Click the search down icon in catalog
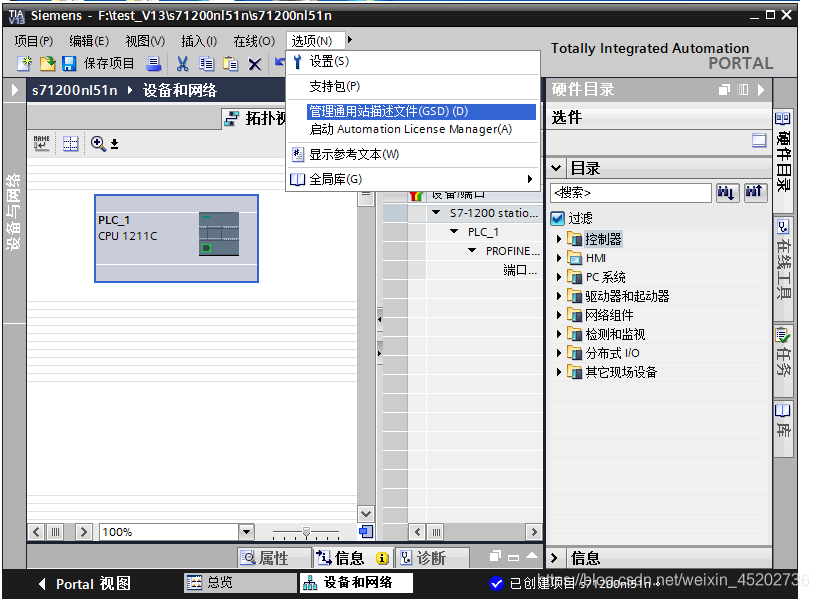Image resolution: width=819 pixels, height=599 pixels. (727, 193)
